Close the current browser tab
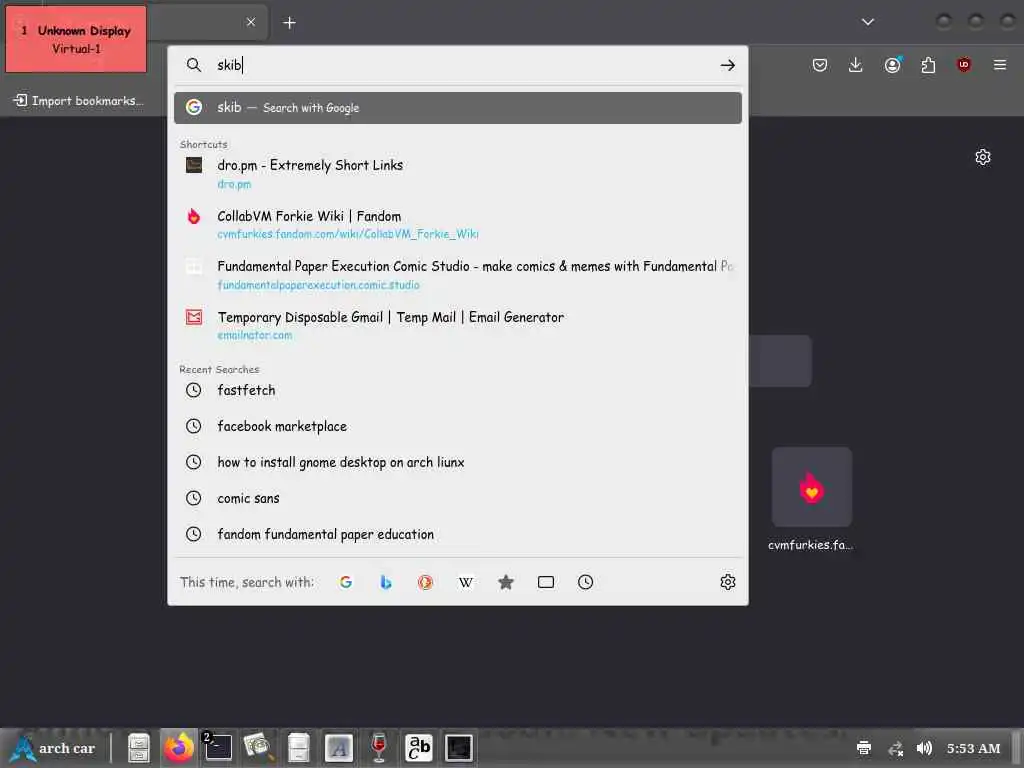 click(x=251, y=22)
